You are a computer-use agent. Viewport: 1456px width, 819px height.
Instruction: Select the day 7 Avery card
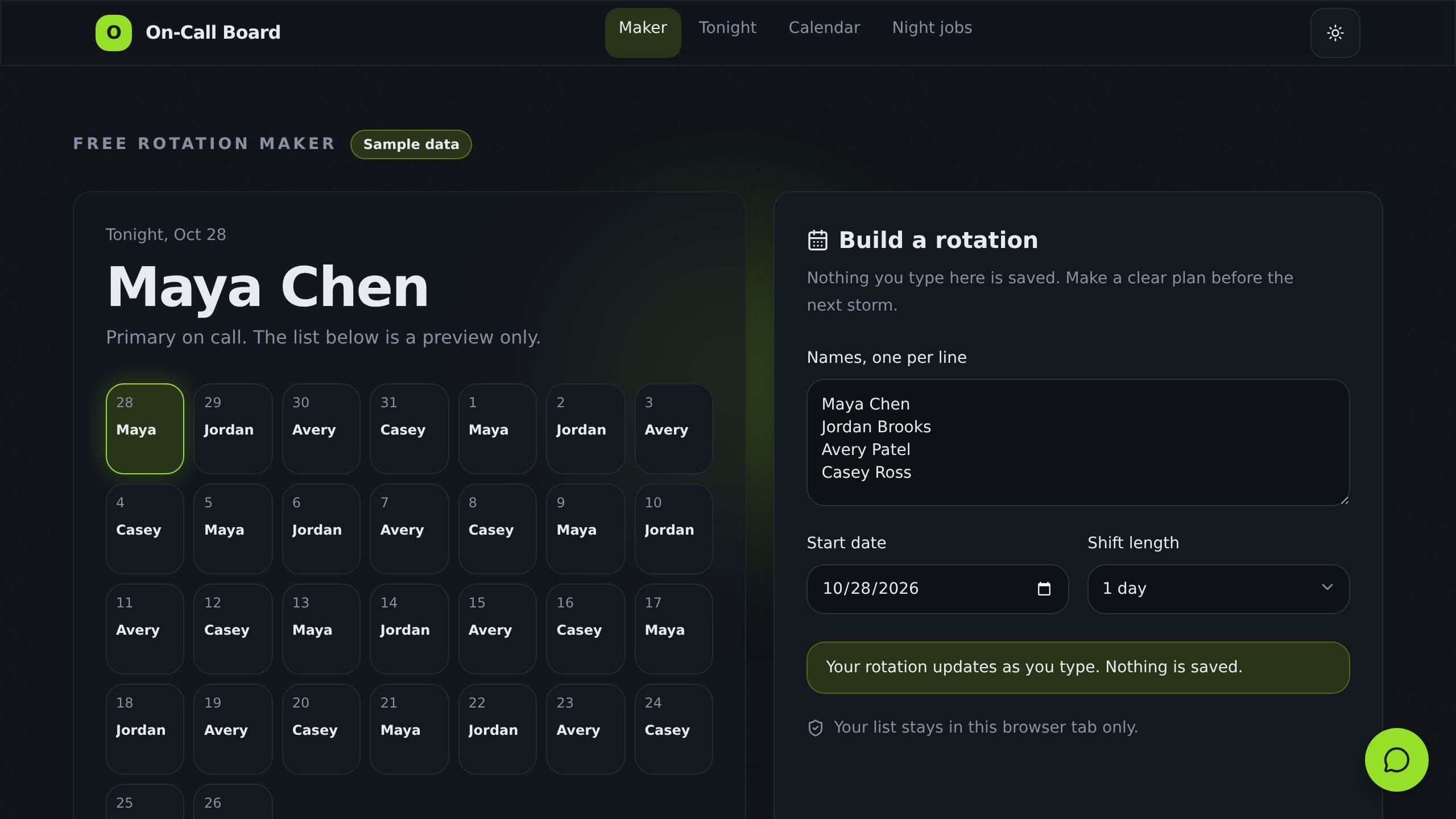(x=409, y=529)
